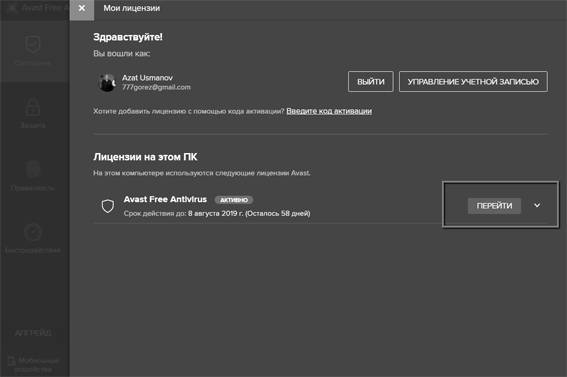Click the expiry date 8 августа 2019 text
The image size is (567, 377).
(216, 213)
